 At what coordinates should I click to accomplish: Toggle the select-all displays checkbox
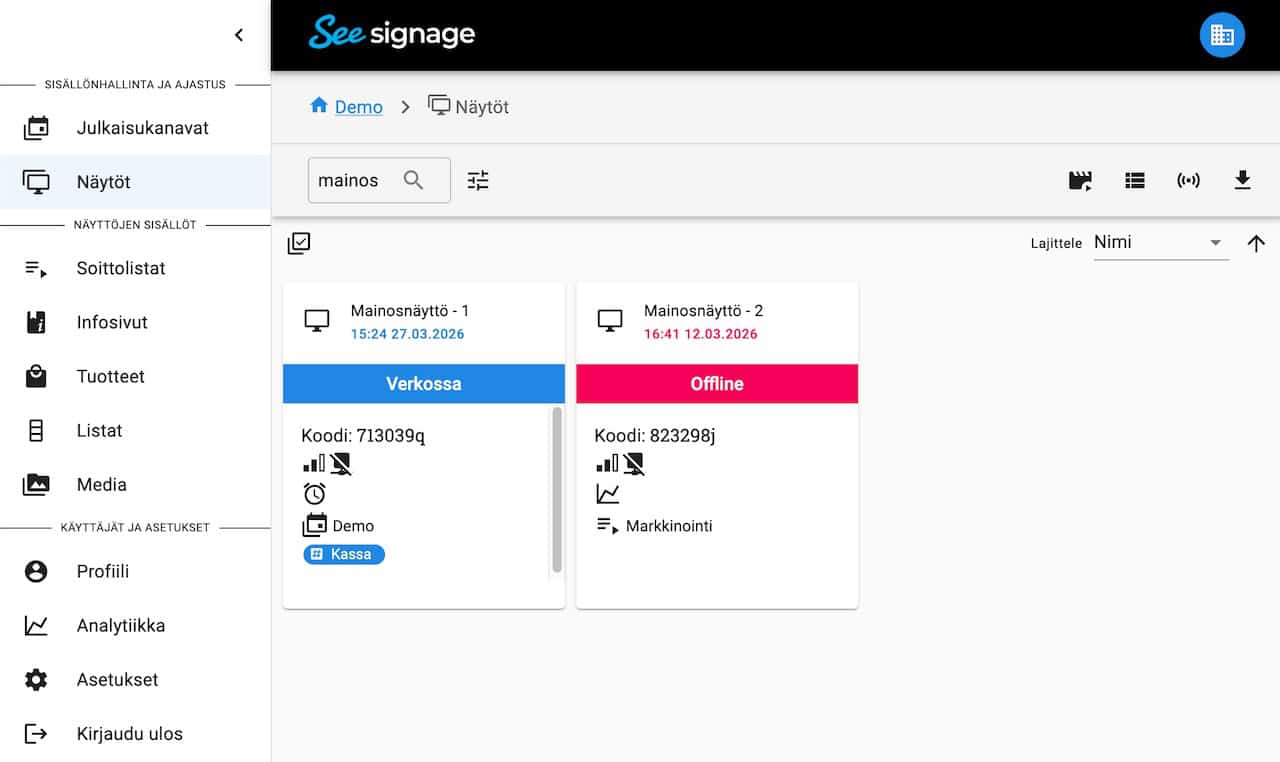pyautogui.click(x=299, y=243)
